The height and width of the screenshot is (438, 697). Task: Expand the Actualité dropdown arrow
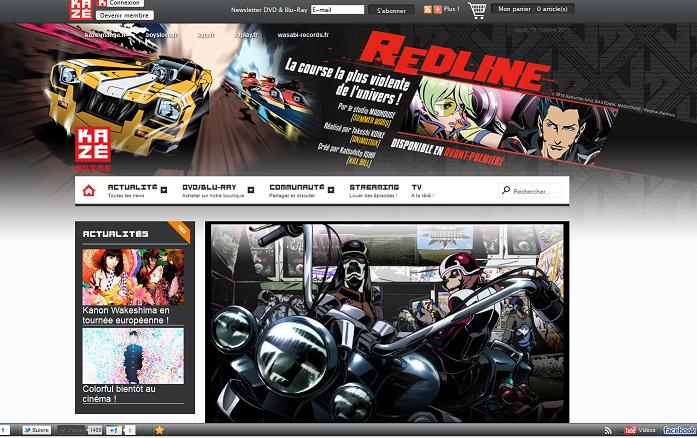[x=164, y=190]
